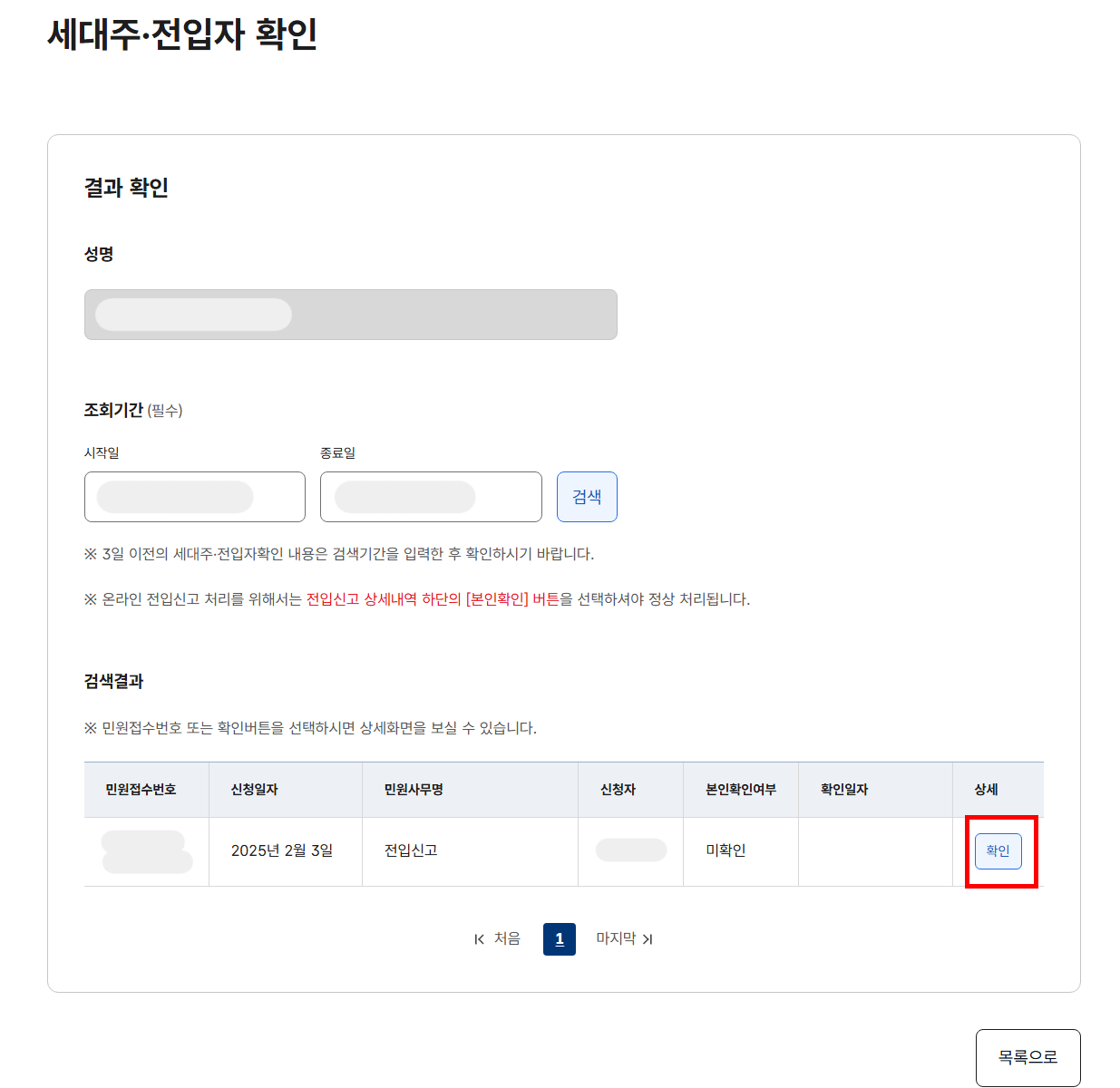This screenshot has width=1120, height=1088.
Task: Click 목록으로 to return to the list
Action: (x=1027, y=1057)
